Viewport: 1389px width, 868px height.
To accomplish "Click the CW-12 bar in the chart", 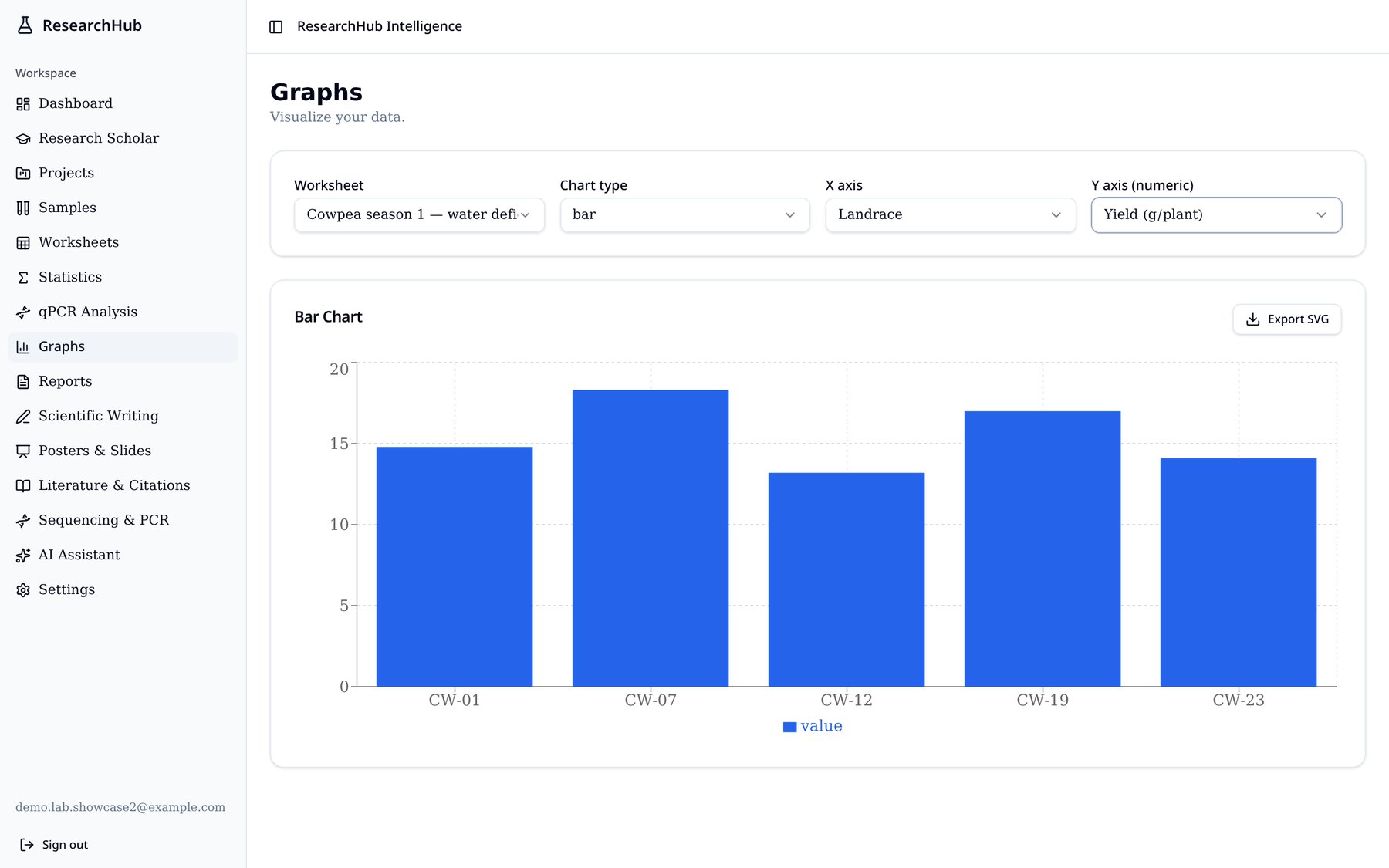I will pyautogui.click(x=847, y=580).
